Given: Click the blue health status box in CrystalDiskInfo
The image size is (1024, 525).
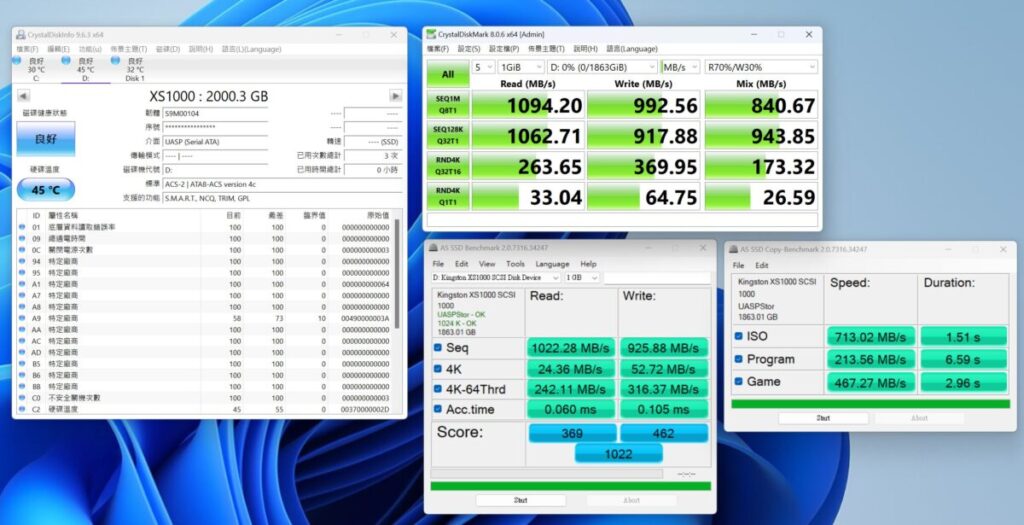Looking at the screenshot, I should coord(46,138).
